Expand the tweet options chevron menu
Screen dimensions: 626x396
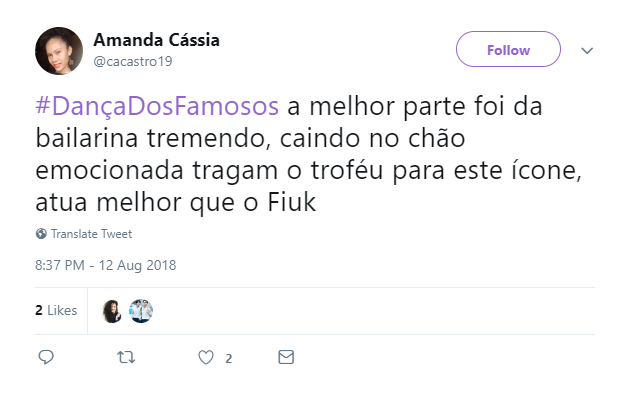(586, 51)
